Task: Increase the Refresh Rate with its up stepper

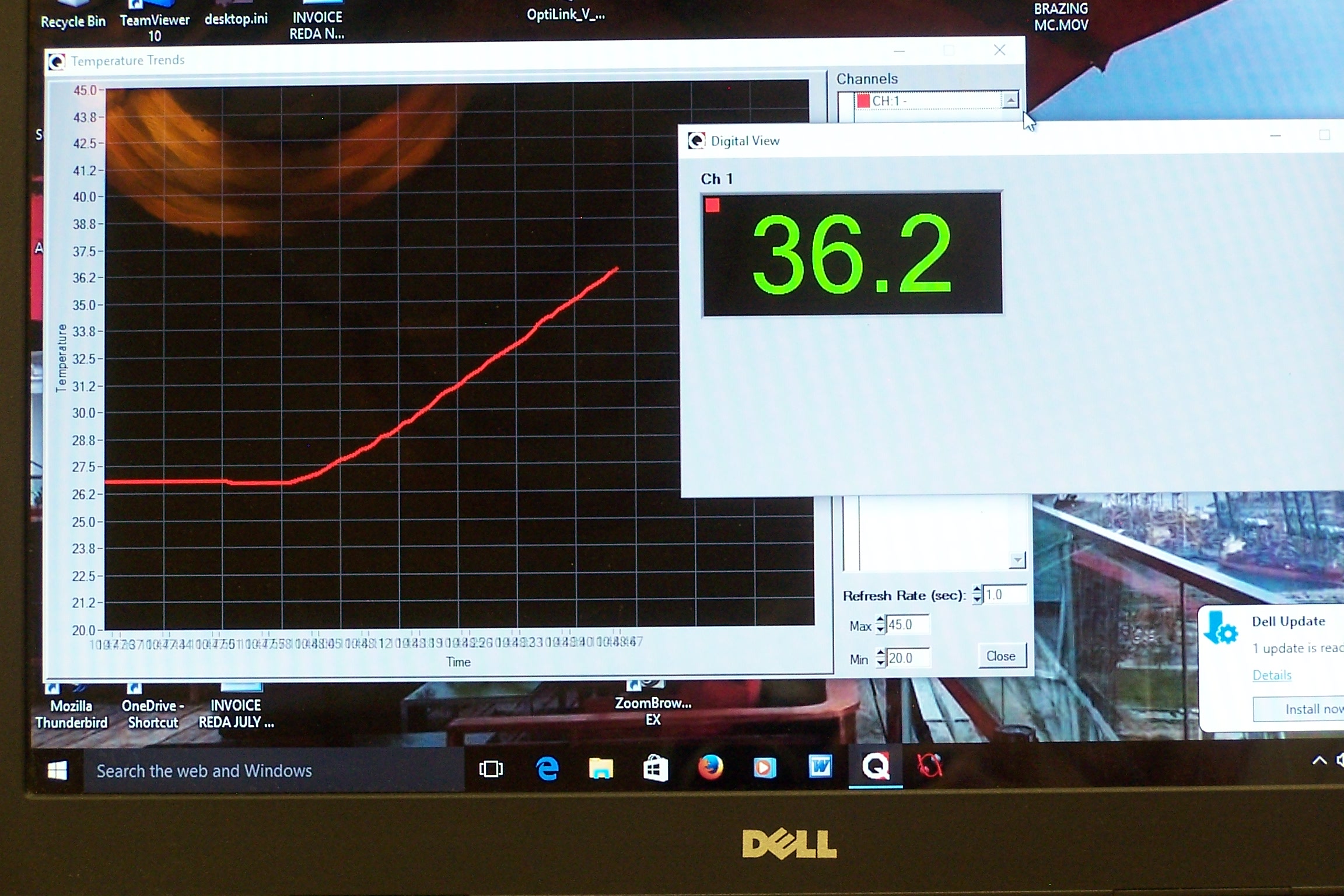Action: [977, 589]
